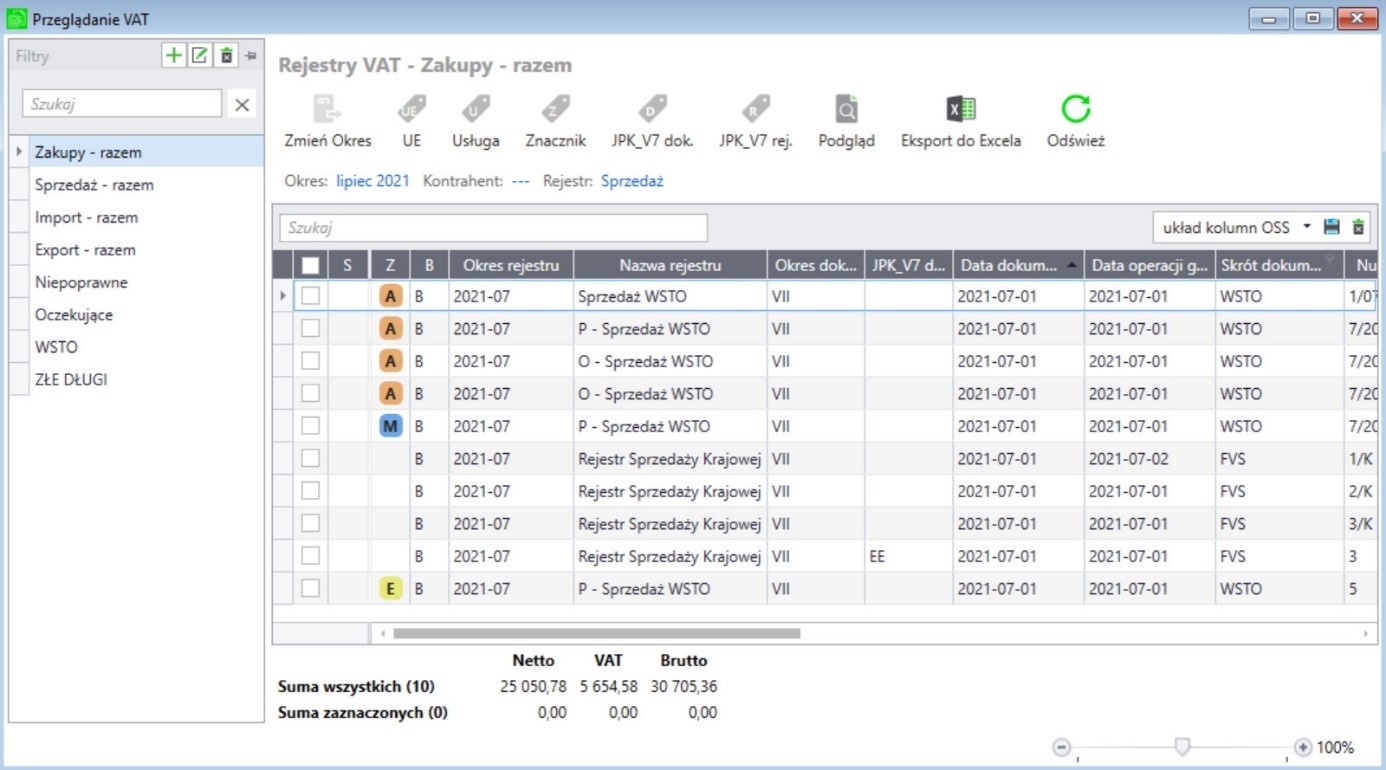Image resolution: width=1386 pixels, height=770 pixels.
Task: Refresh the list with the Odśwież icon
Action: point(1076,108)
